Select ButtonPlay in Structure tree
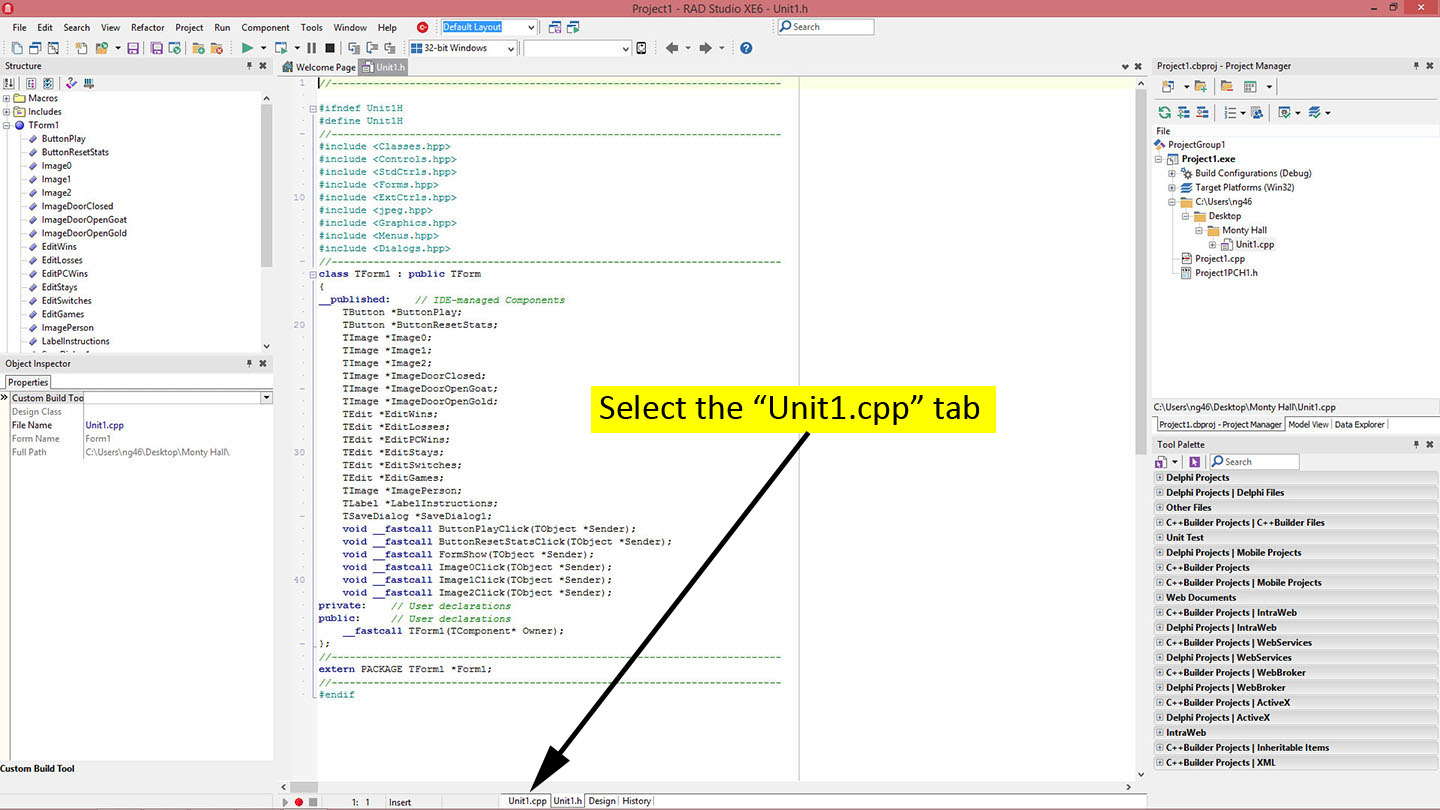Screen dimensions: 1440x810 point(63,139)
